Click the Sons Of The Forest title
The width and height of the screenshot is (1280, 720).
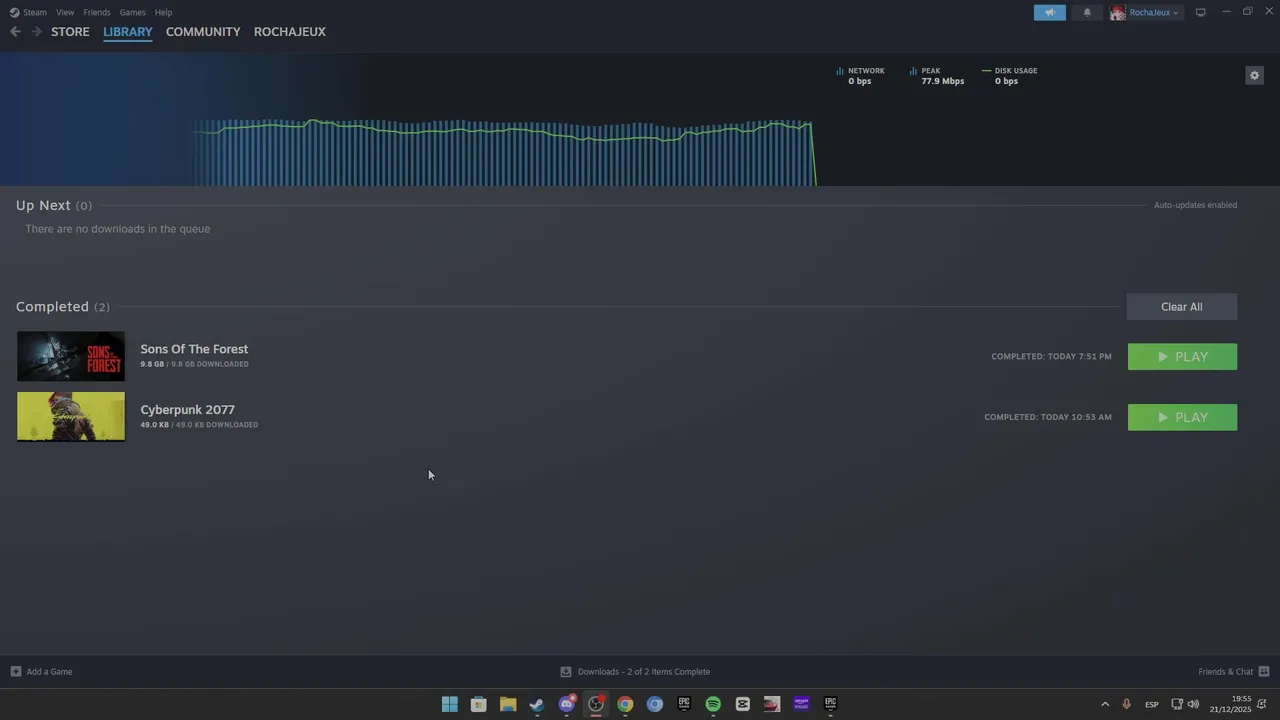point(194,349)
